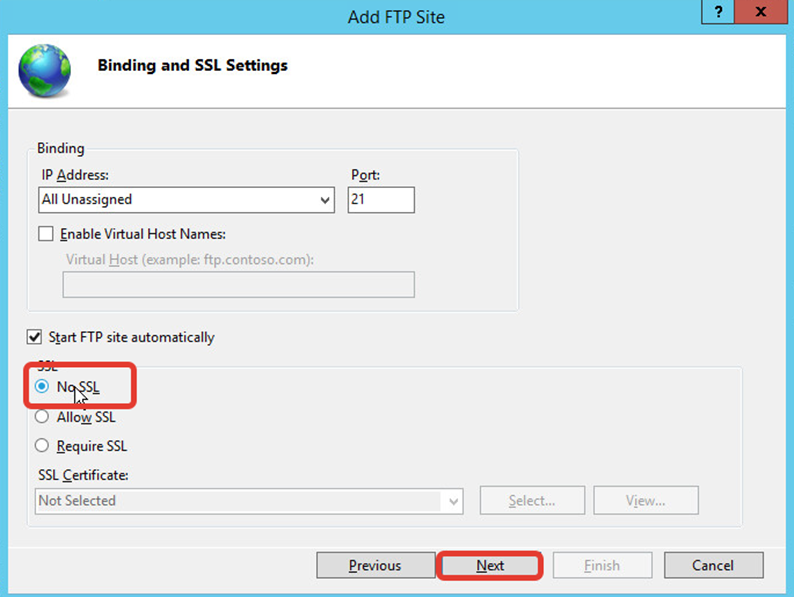Go to the Next wizard page

490,565
